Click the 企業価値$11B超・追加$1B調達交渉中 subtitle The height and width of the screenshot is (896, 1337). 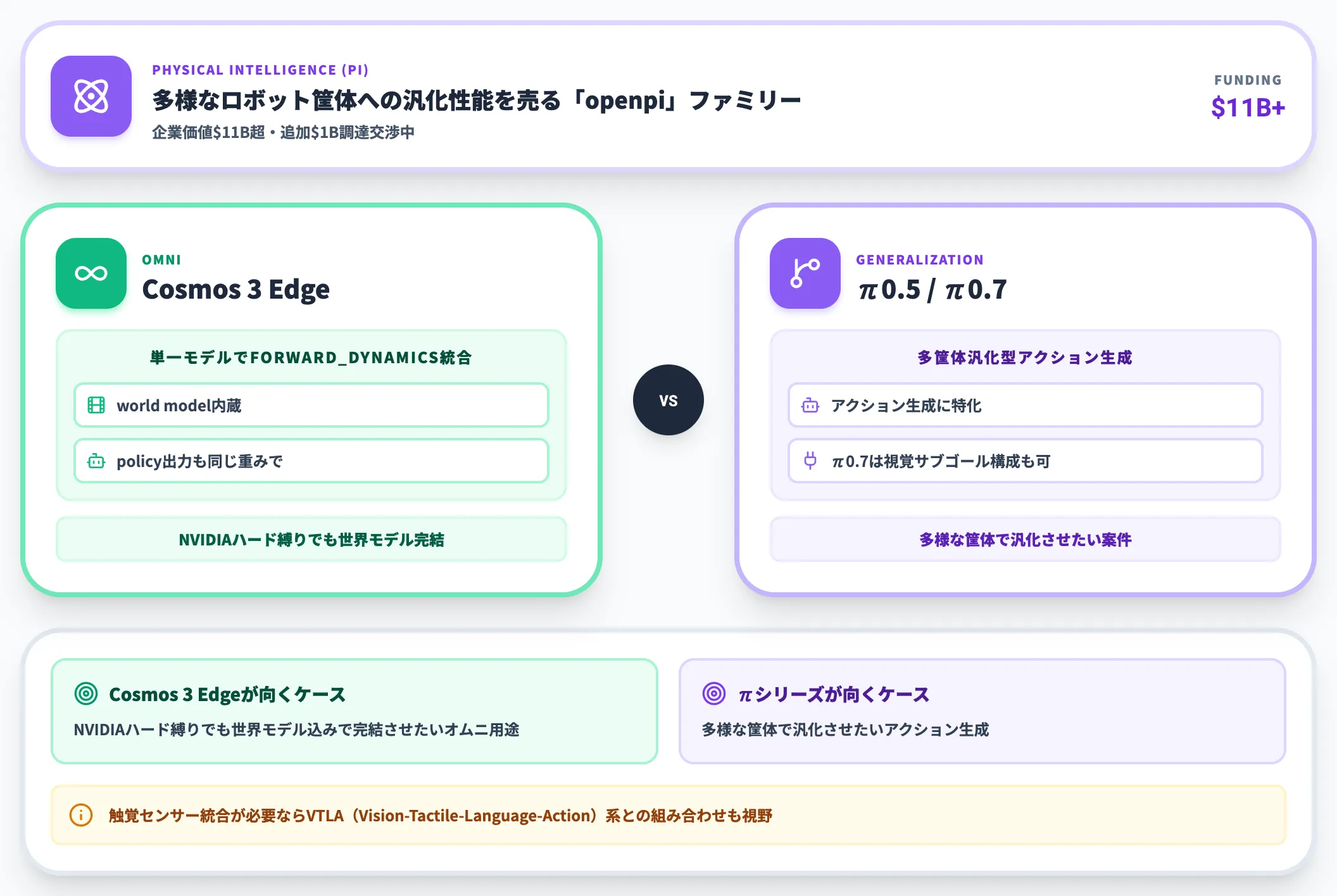tap(283, 132)
